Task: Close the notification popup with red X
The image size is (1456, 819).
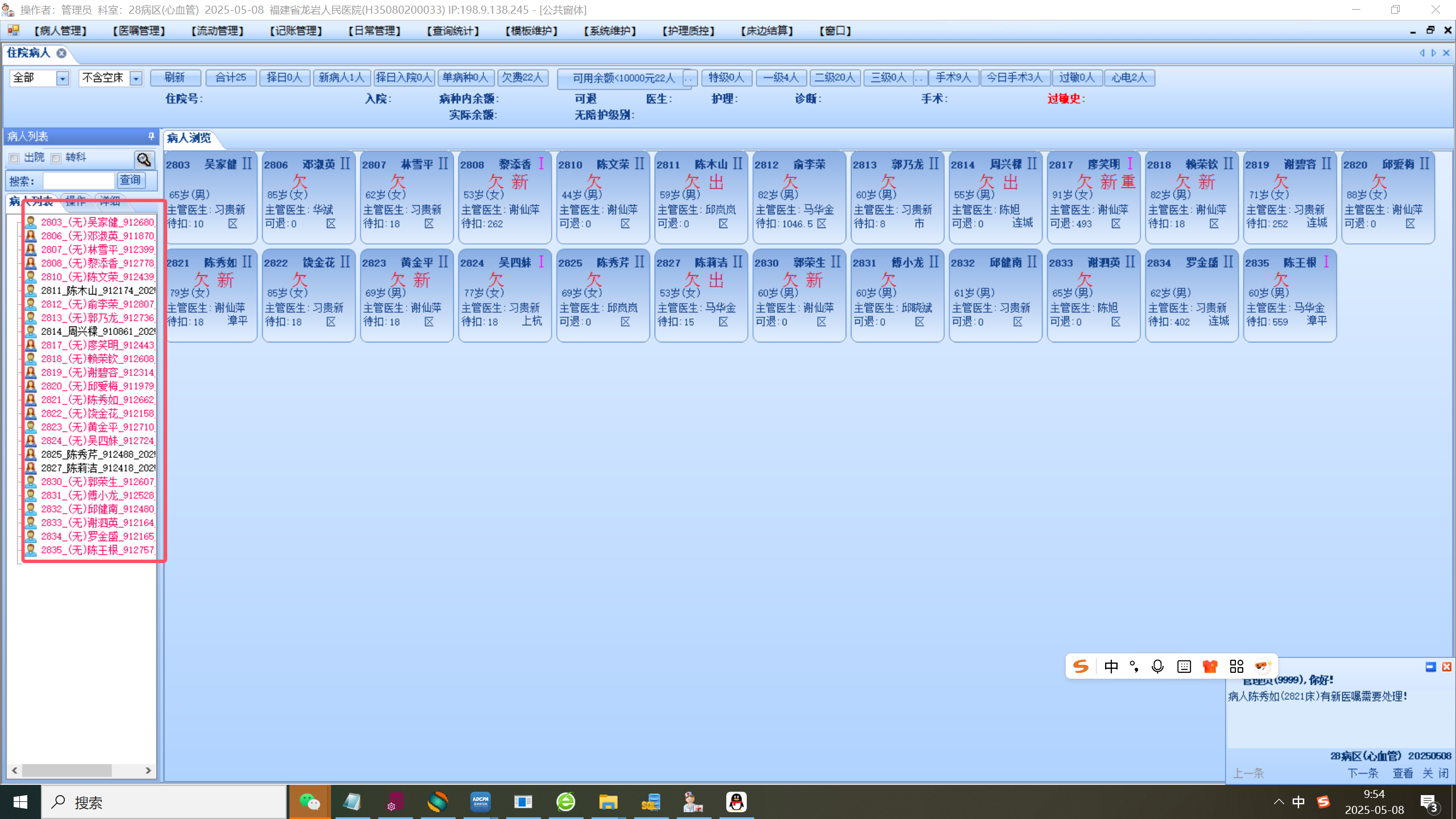Action: 1447,667
